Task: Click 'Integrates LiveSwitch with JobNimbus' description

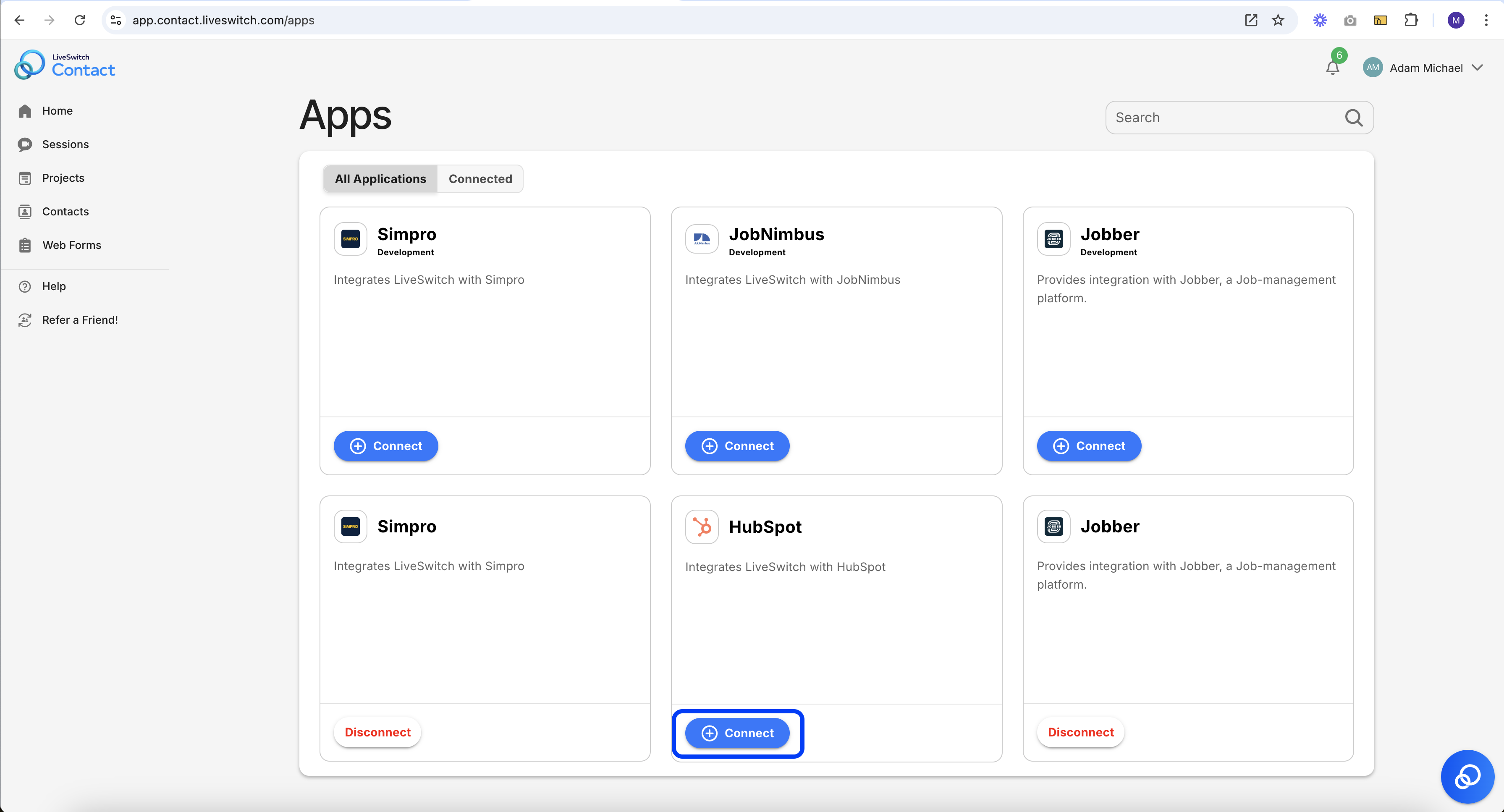Action: (x=792, y=280)
